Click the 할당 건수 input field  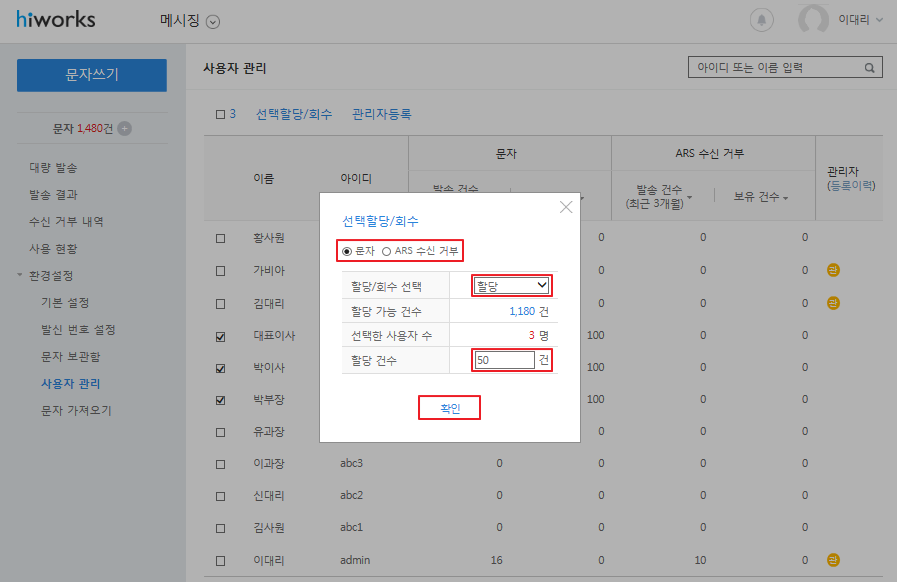coord(504,360)
